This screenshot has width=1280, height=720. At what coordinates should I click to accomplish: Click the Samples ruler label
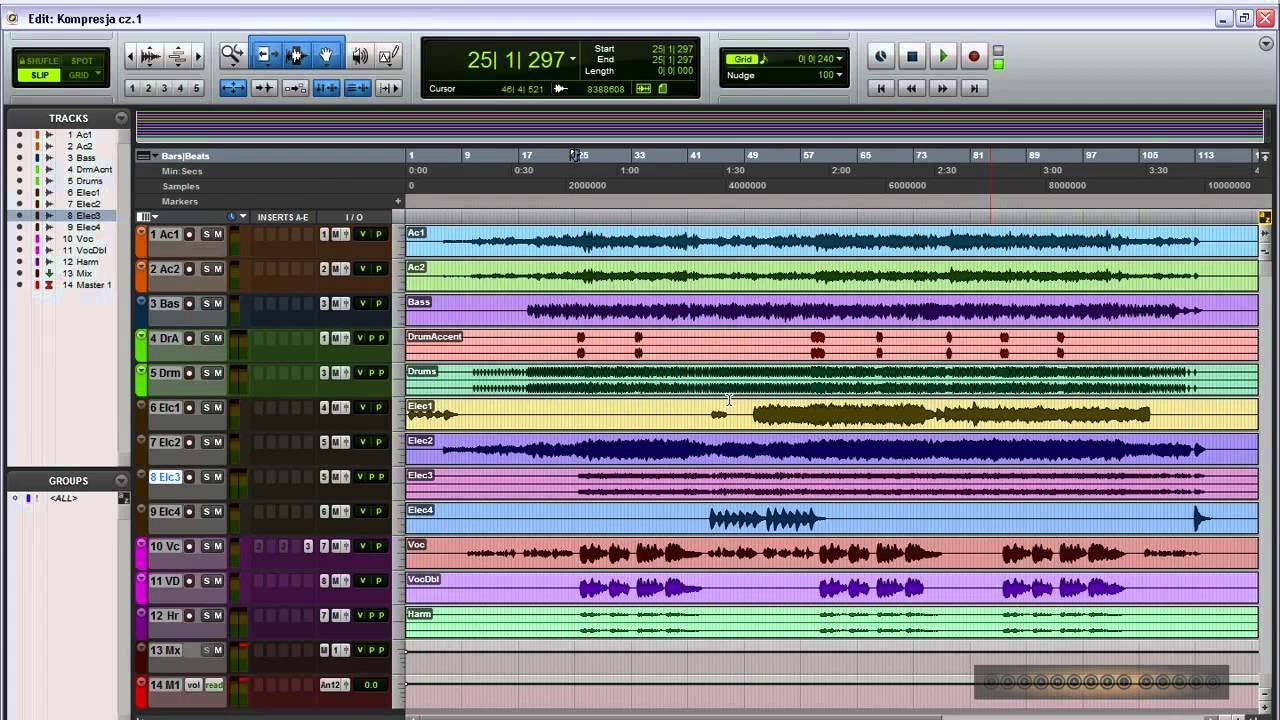[181, 187]
